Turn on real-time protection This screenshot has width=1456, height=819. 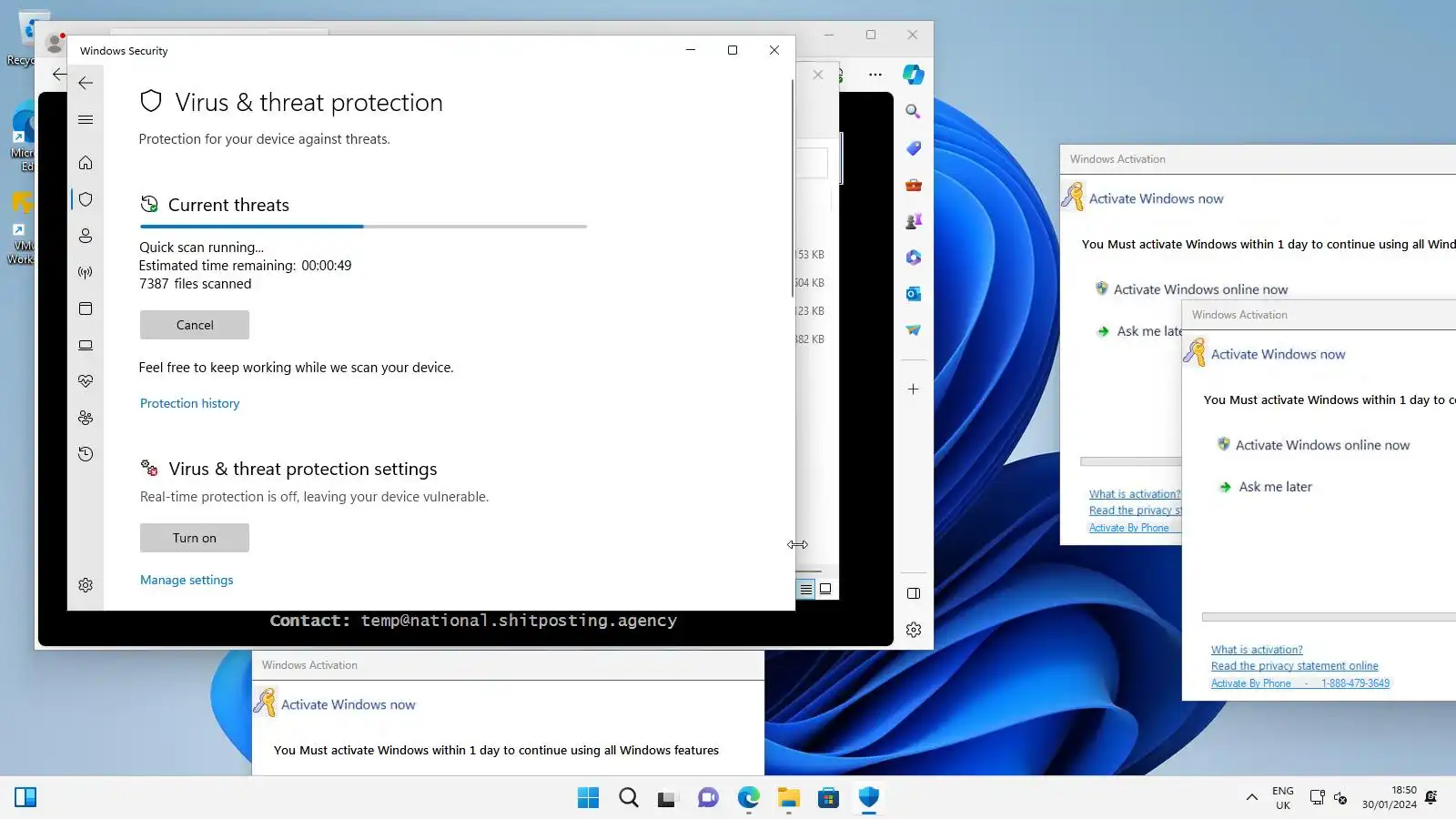(x=195, y=538)
